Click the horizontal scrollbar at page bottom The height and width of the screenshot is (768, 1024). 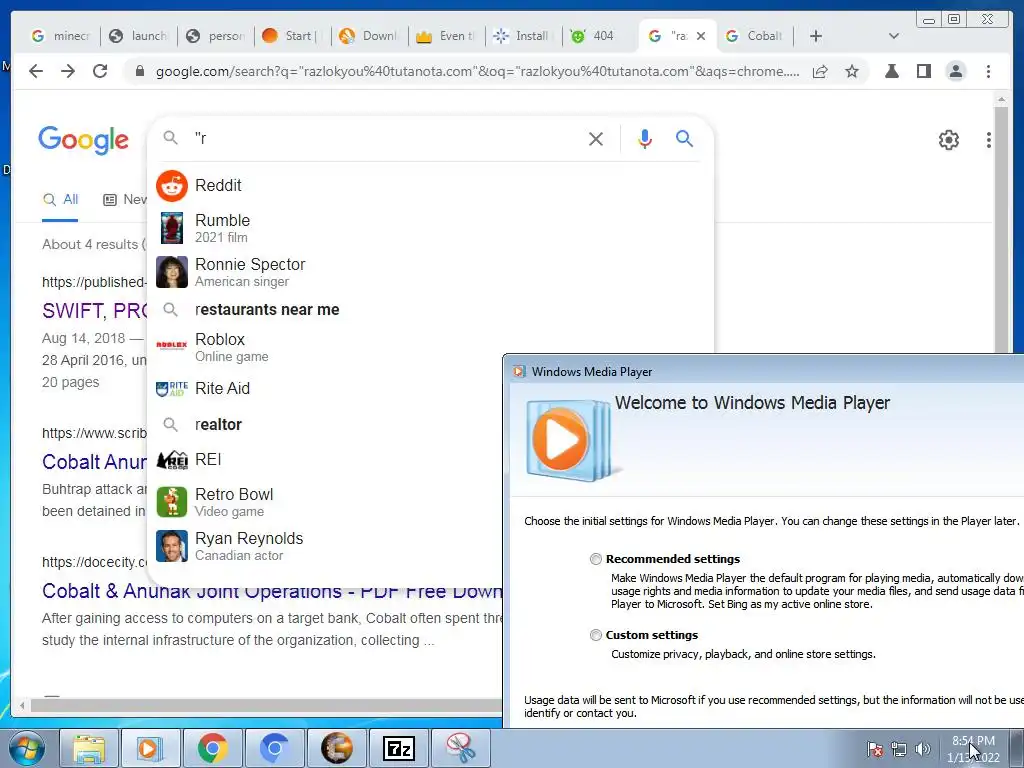[264, 705]
